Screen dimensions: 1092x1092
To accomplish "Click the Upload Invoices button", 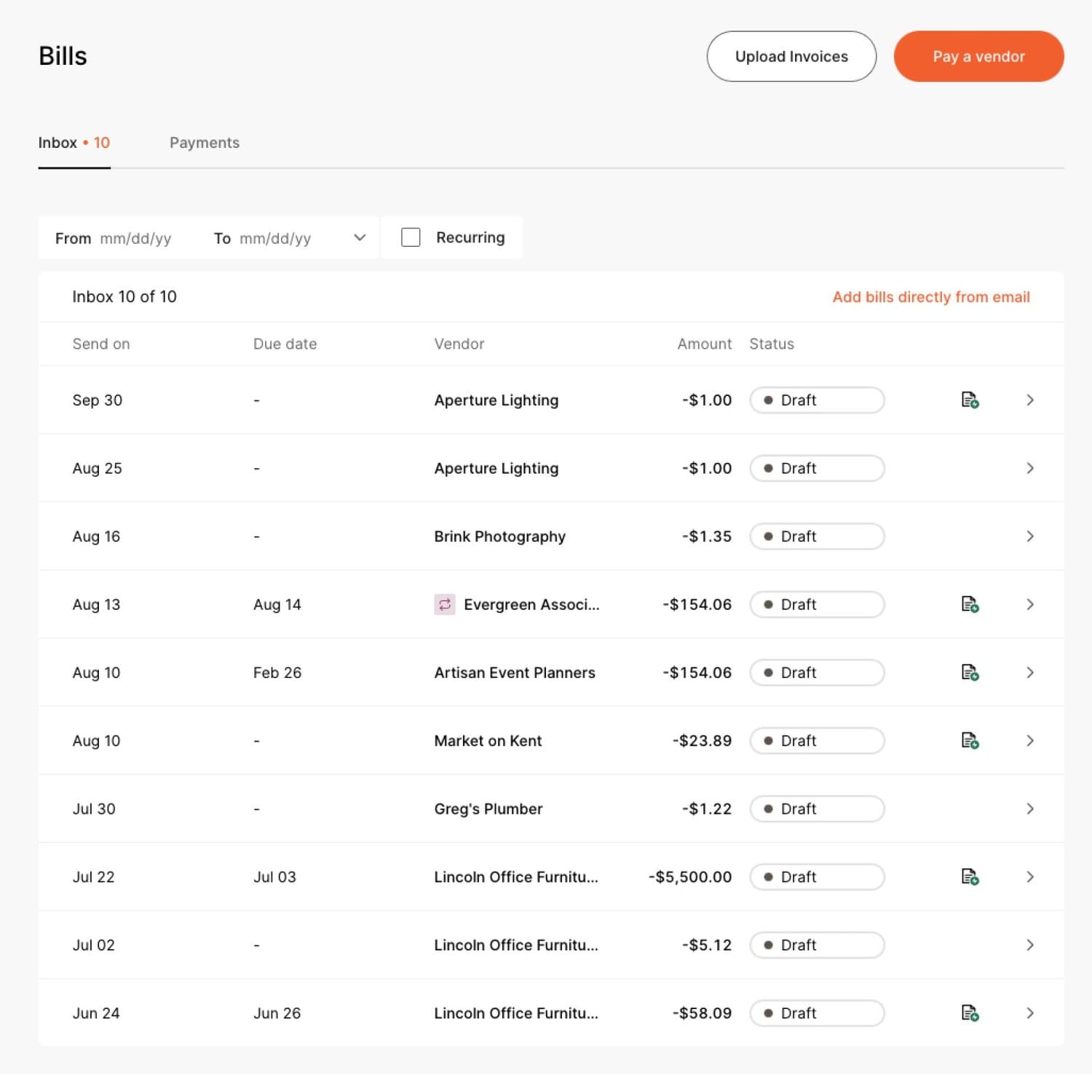I will tap(791, 56).
